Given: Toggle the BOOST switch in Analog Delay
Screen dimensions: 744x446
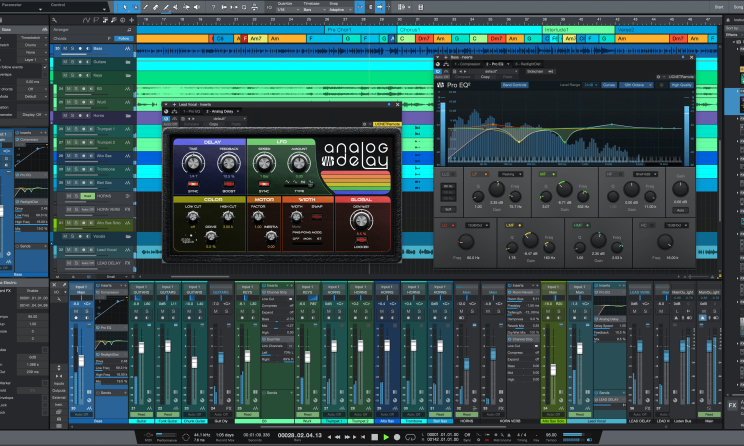Looking at the screenshot, I should [229, 184].
